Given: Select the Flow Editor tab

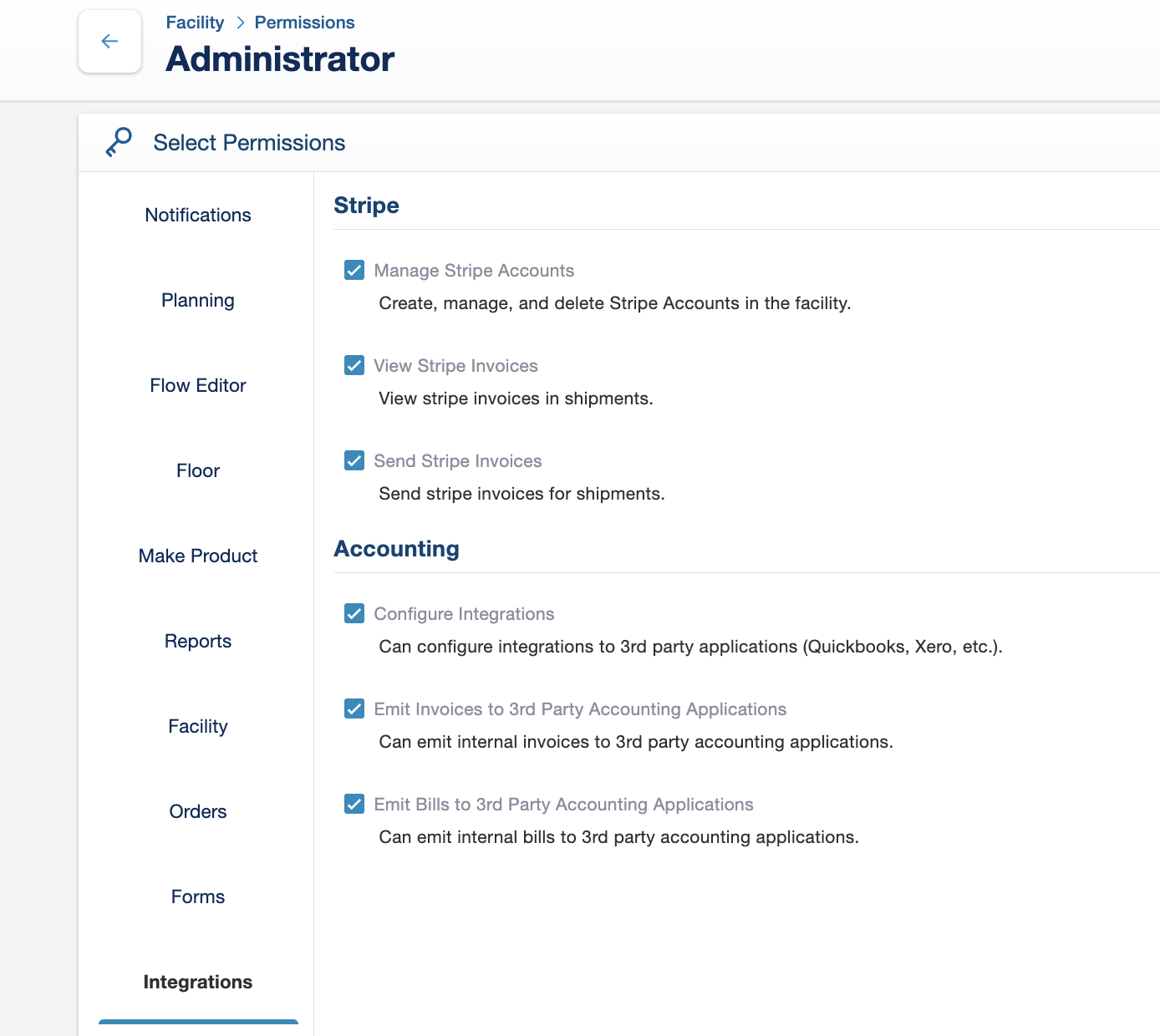Looking at the screenshot, I should (198, 385).
